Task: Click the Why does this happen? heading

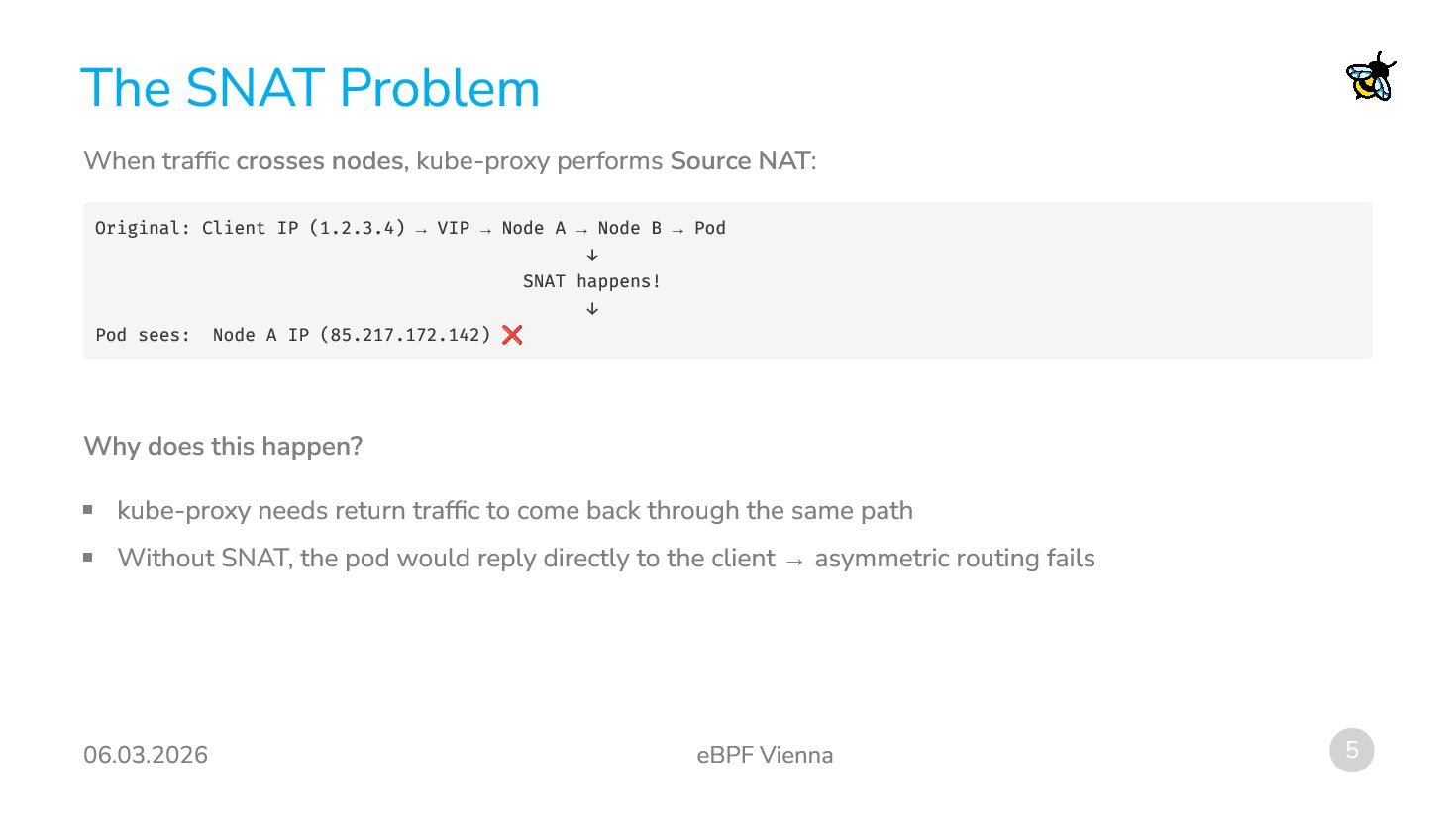Action: pos(223,446)
